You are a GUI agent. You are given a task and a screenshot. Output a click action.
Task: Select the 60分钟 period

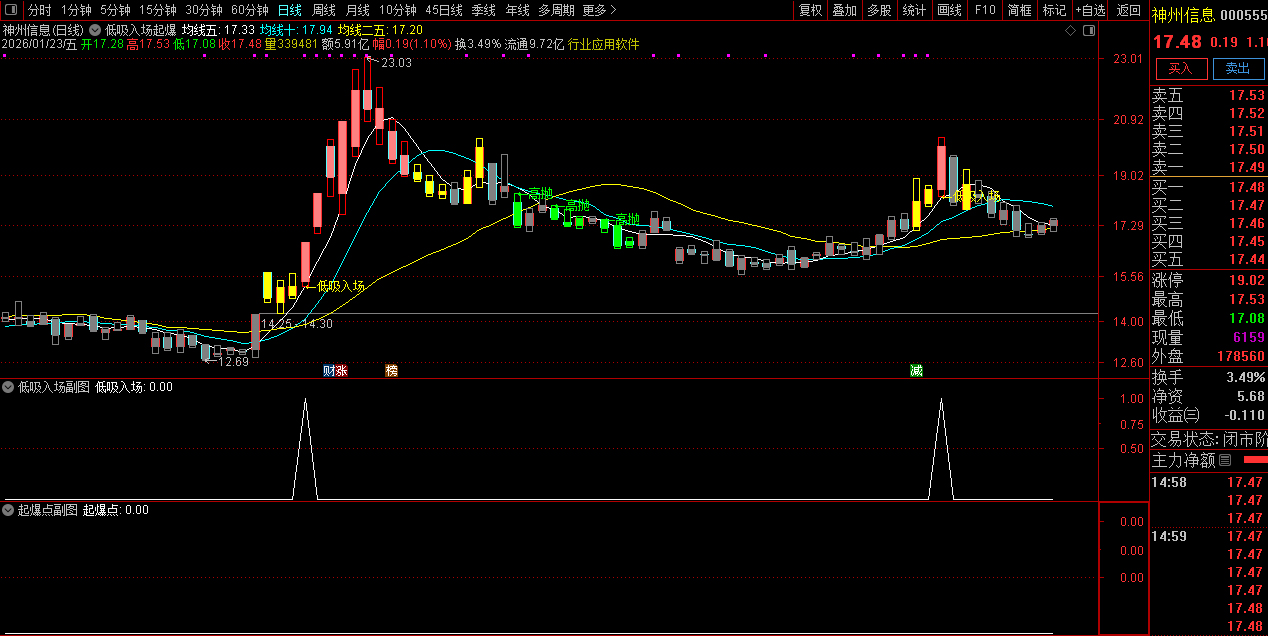click(x=250, y=10)
